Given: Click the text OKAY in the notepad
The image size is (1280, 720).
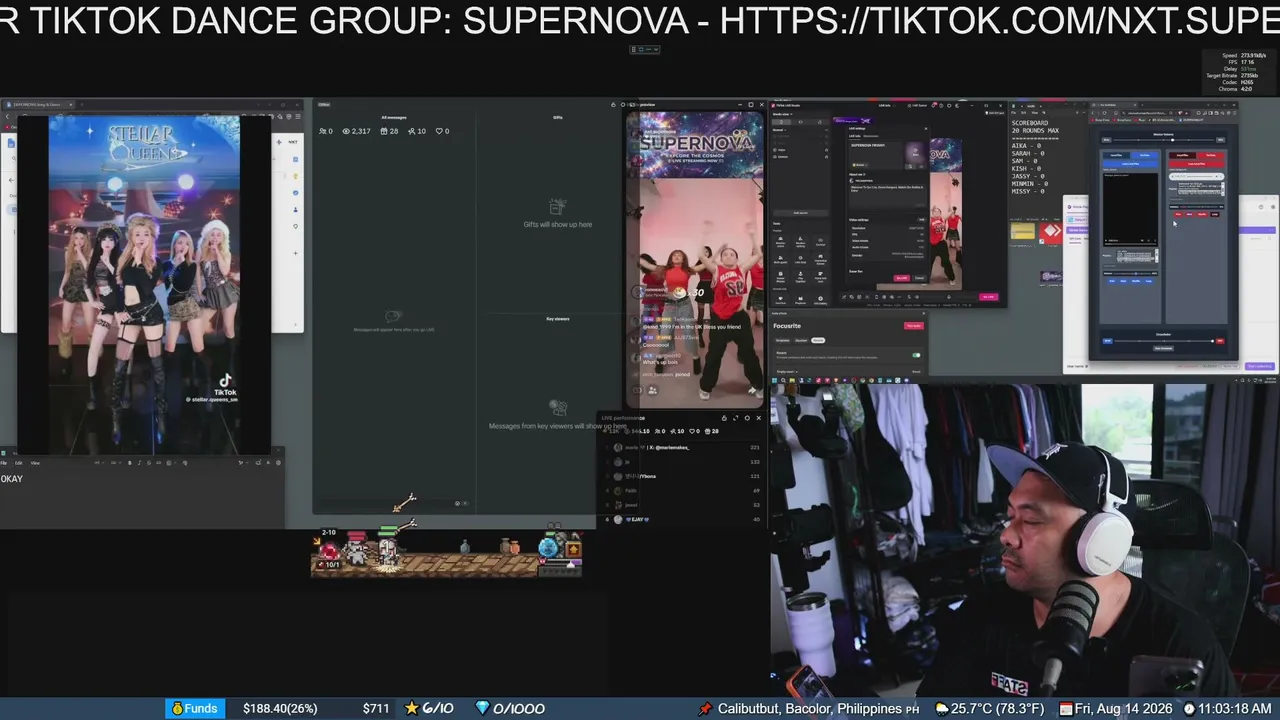Looking at the screenshot, I should (x=11, y=479).
